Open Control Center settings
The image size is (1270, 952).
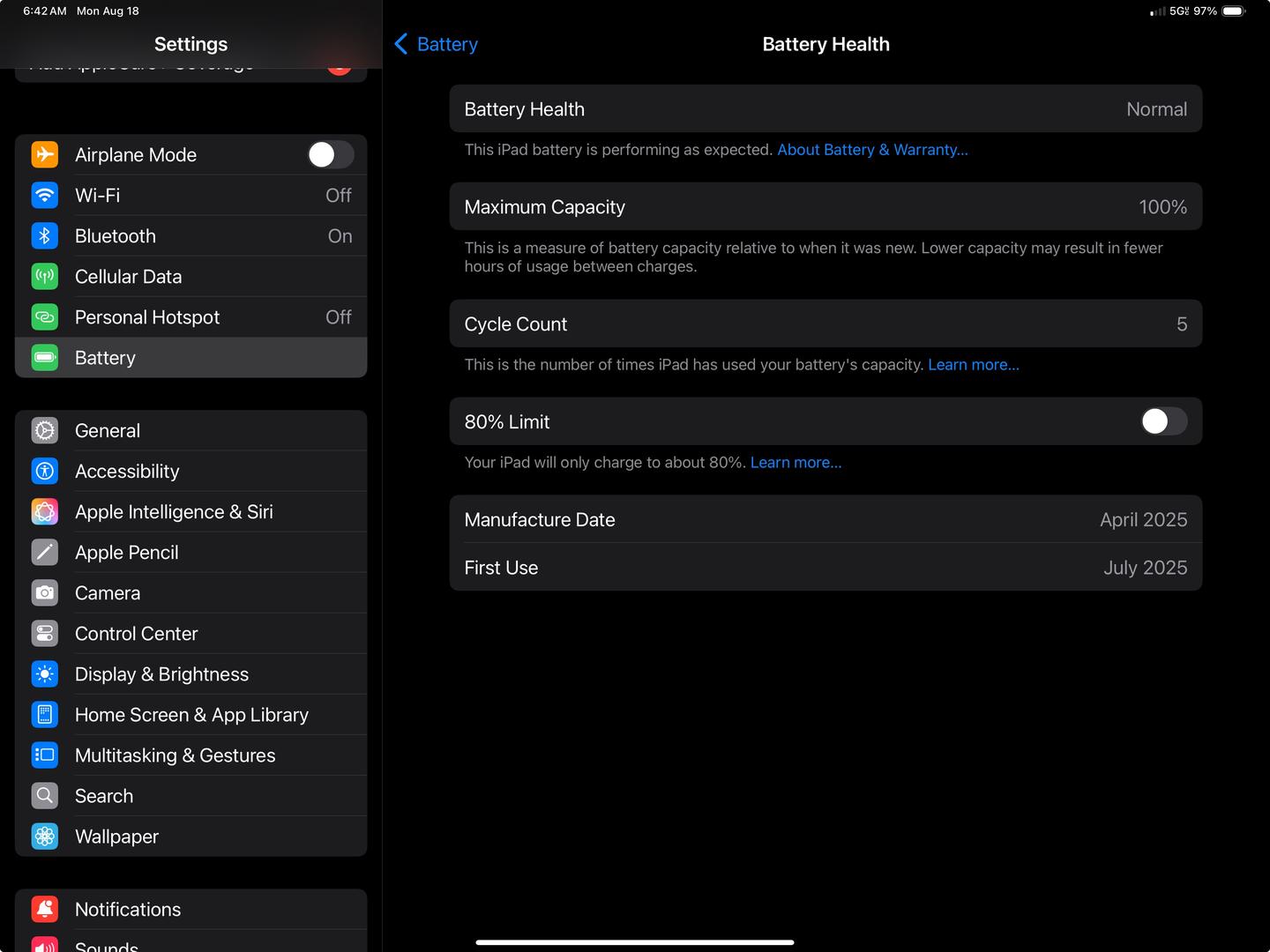click(x=191, y=633)
